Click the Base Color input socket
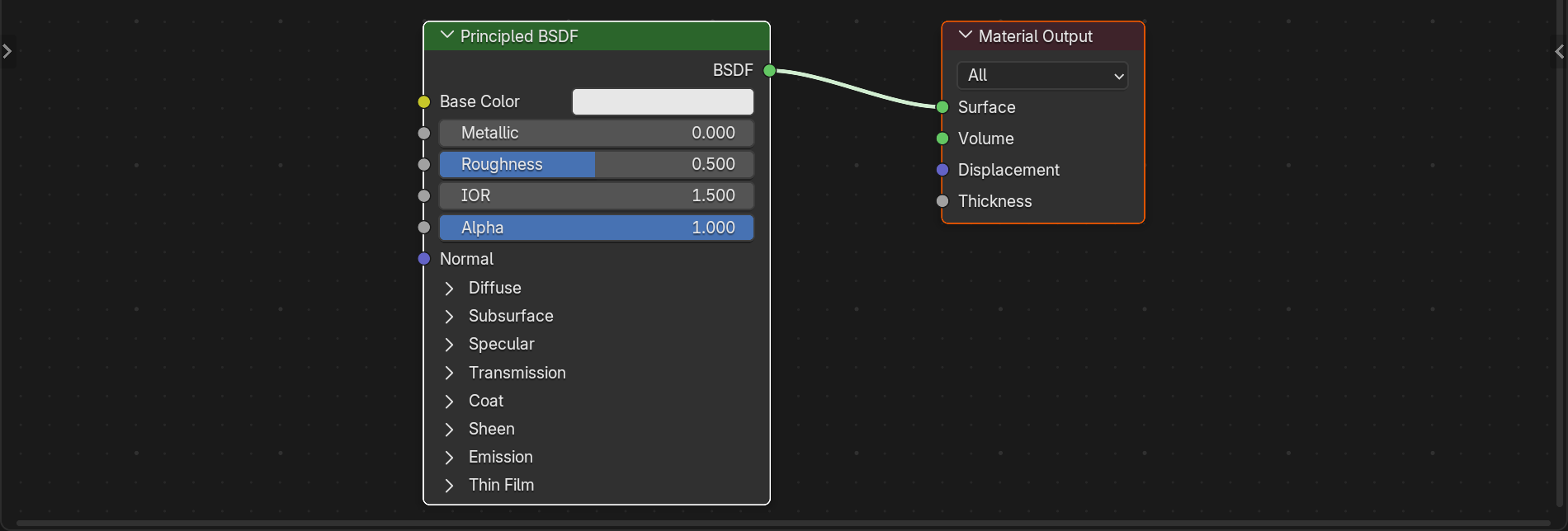The height and width of the screenshot is (531, 1568). point(424,101)
